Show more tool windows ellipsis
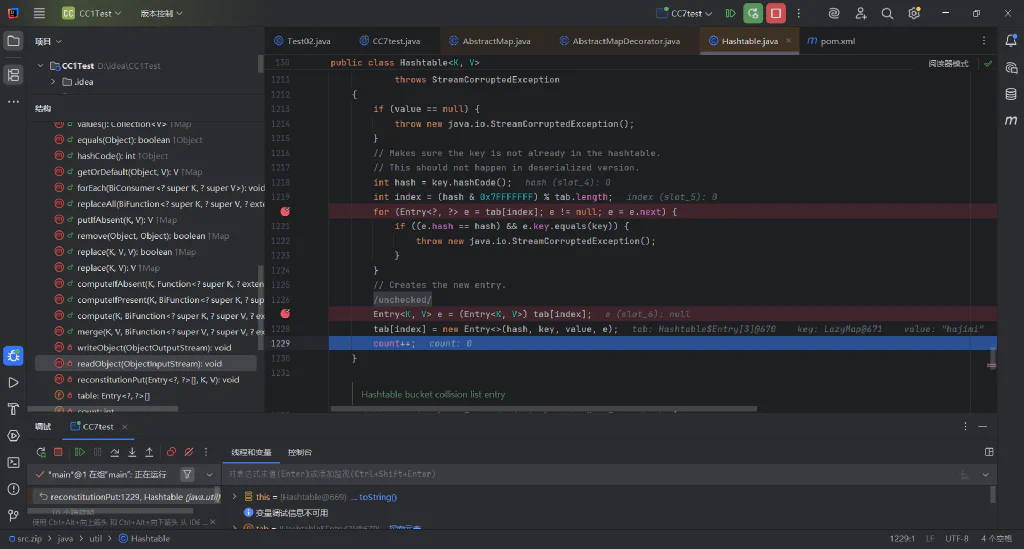The width and height of the screenshot is (1024, 549). pyautogui.click(x=13, y=102)
